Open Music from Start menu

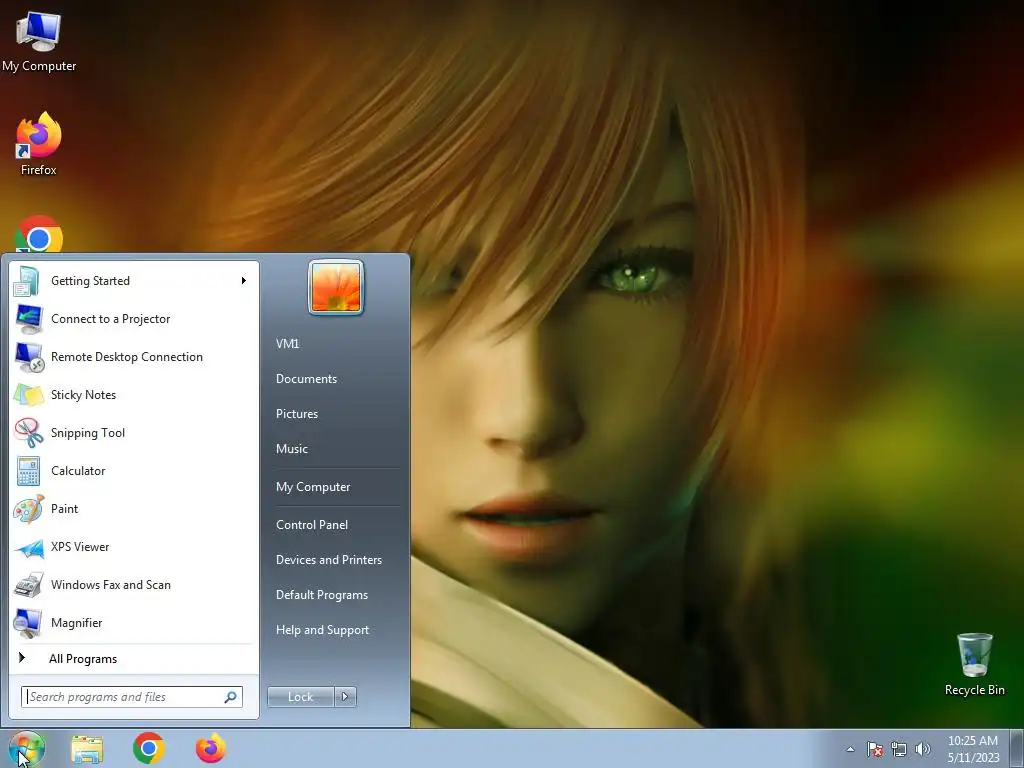tap(292, 449)
